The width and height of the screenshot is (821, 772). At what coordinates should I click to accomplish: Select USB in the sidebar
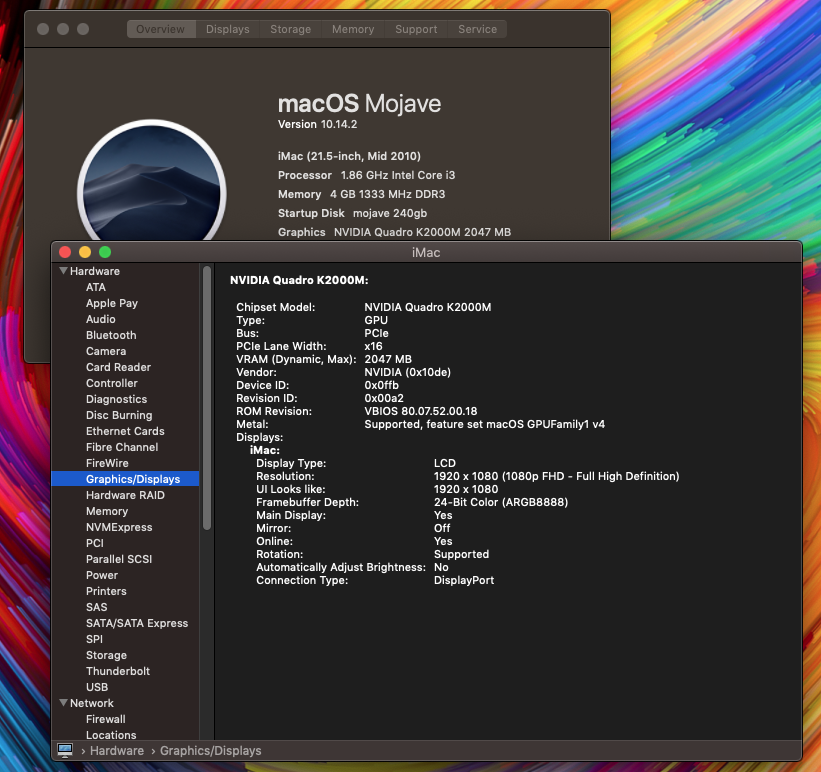(x=97, y=687)
